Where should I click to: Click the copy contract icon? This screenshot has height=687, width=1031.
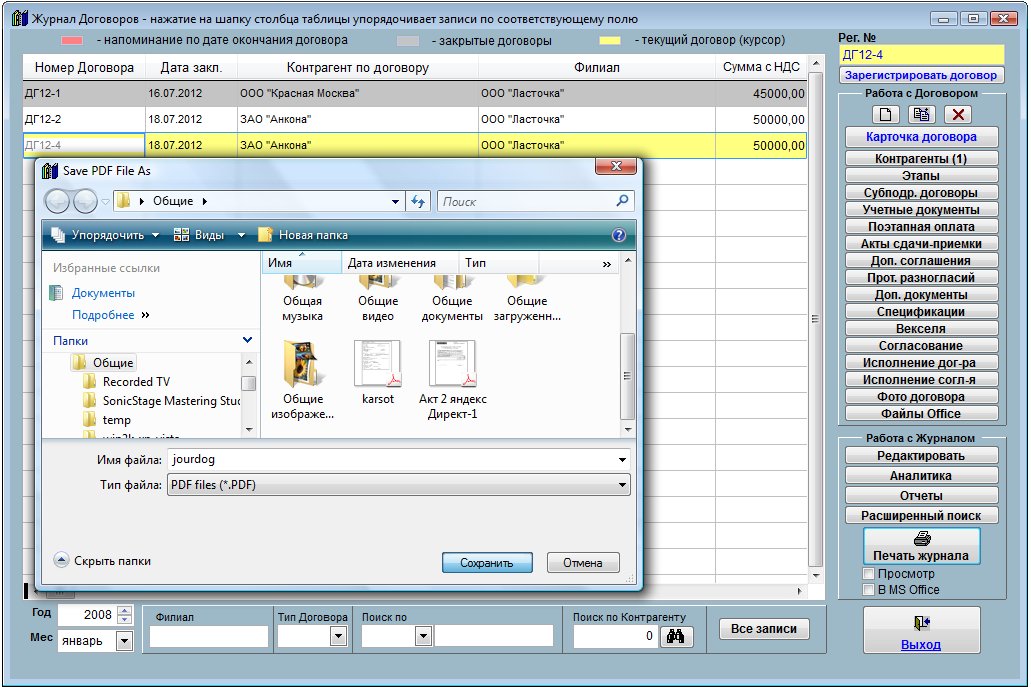click(x=921, y=115)
